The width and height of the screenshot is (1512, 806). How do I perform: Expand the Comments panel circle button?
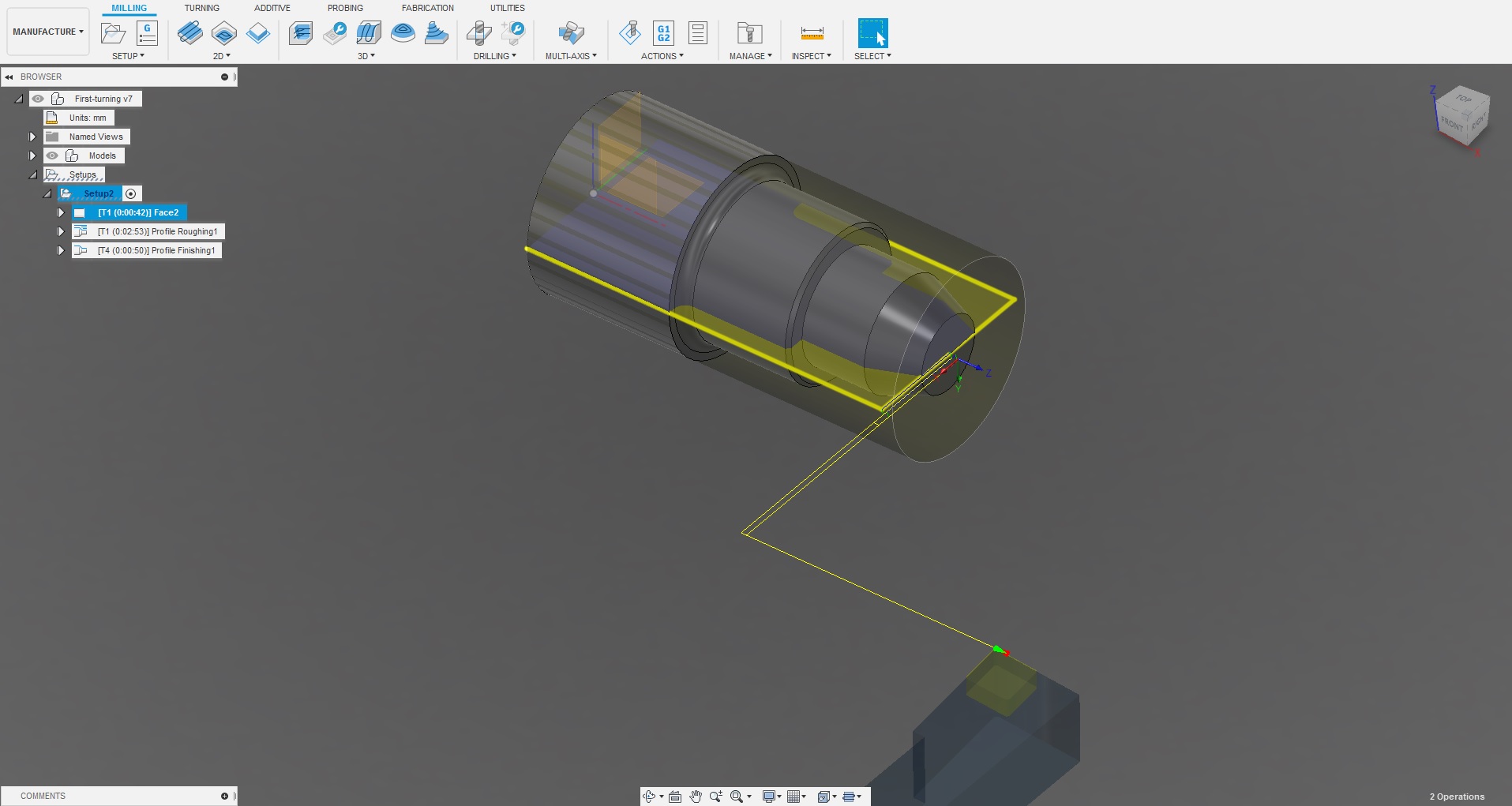[x=224, y=796]
